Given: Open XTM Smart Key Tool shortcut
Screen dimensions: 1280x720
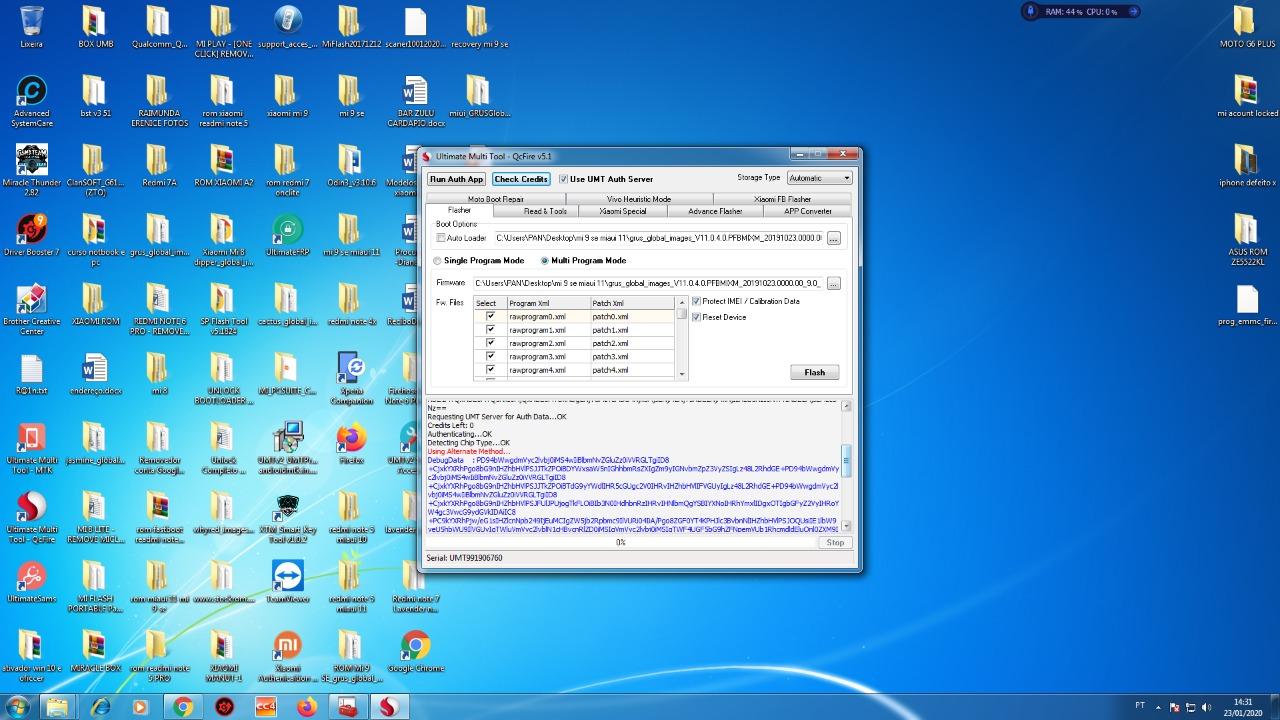Looking at the screenshot, I should [287, 517].
